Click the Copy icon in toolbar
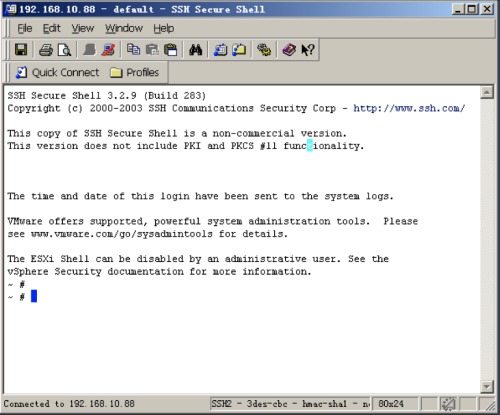This screenshot has height=415, width=500. (x=133, y=50)
